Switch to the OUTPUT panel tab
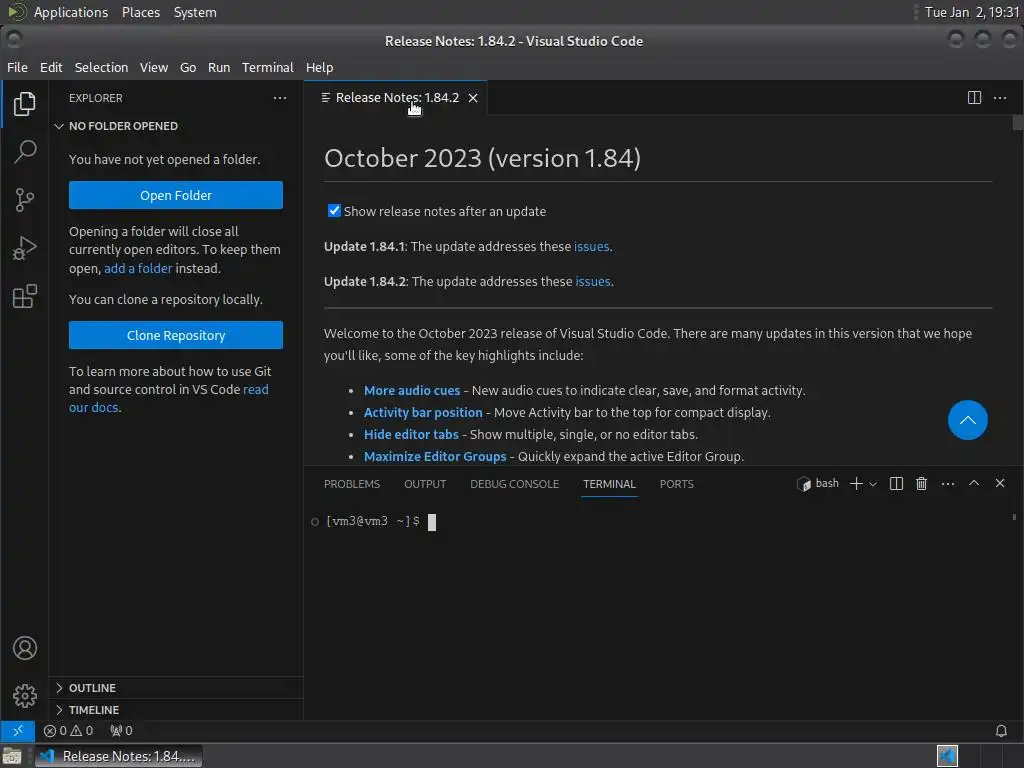 click(424, 484)
